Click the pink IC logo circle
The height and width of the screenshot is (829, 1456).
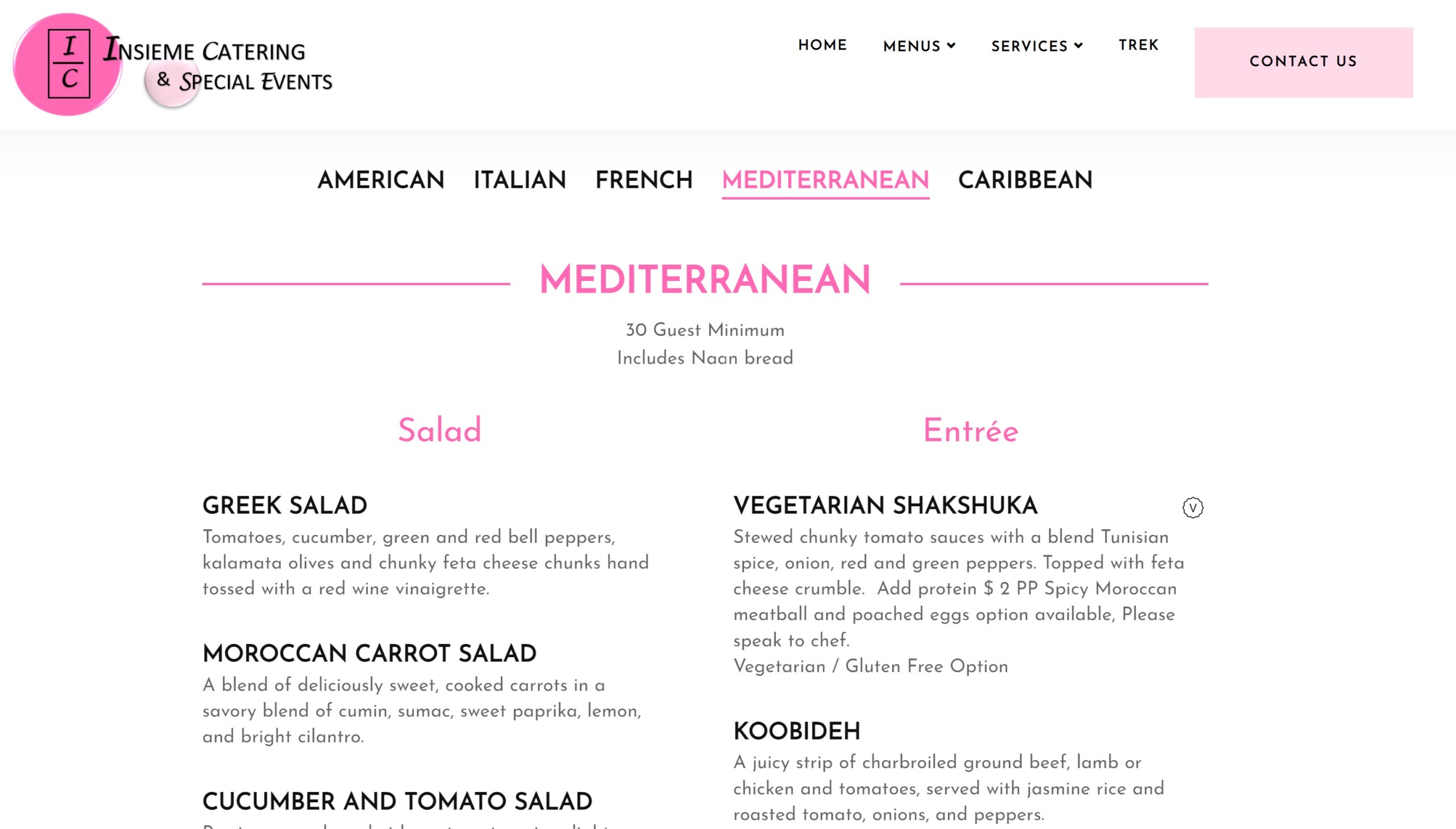(68, 64)
